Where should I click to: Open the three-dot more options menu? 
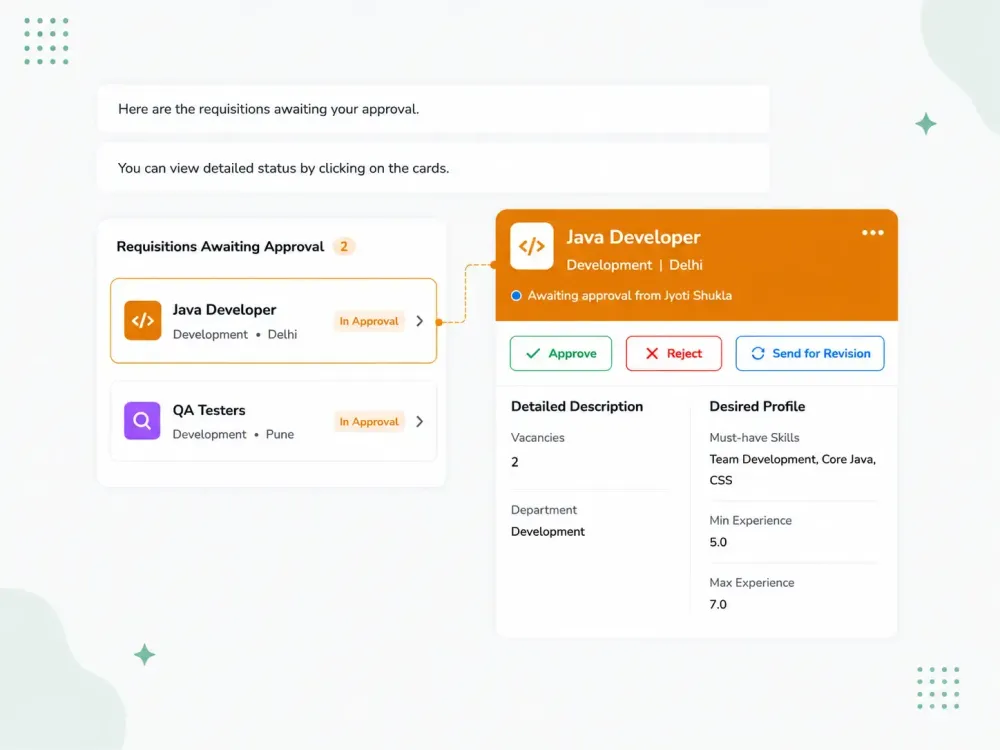click(872, 233)
